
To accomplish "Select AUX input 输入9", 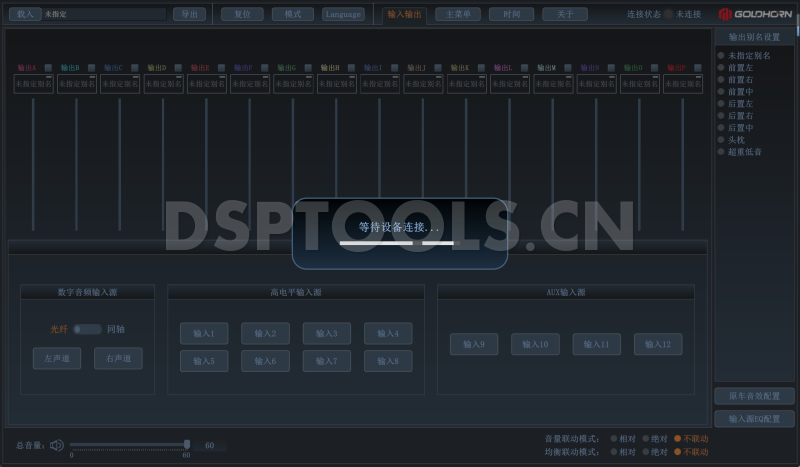I will pos(474,345).
